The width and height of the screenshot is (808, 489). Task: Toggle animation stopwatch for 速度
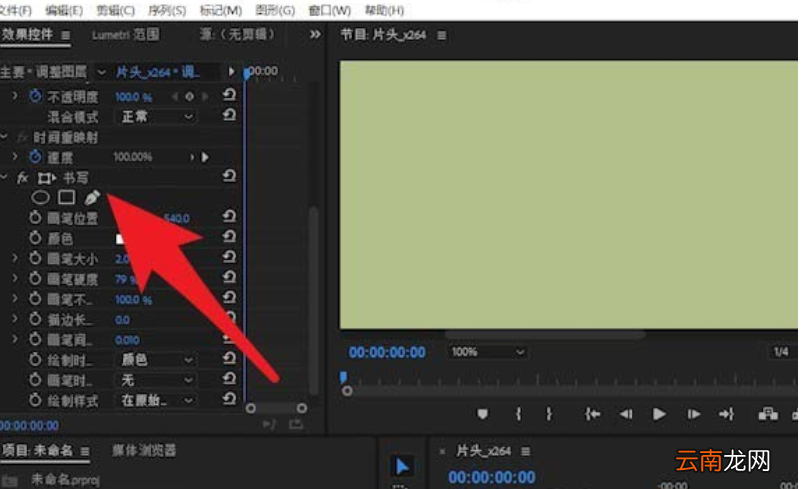click(x=35, y=157)
